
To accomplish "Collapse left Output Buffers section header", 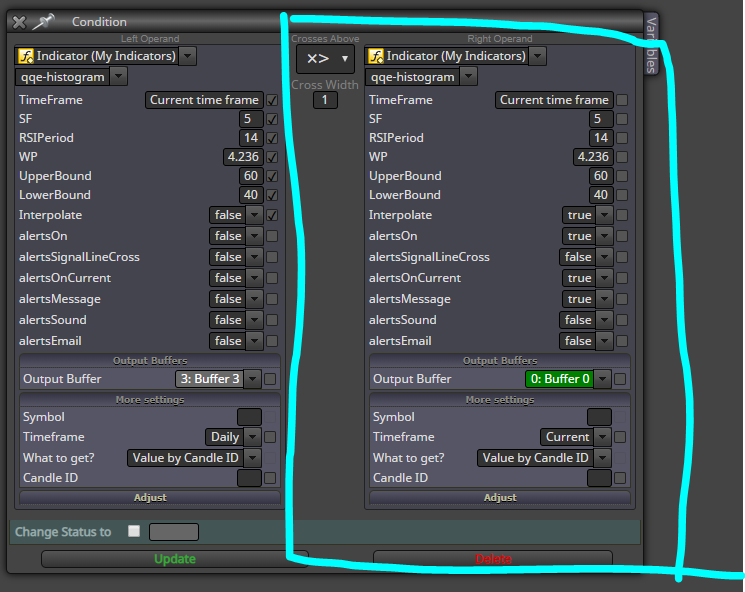I will 150,361.
